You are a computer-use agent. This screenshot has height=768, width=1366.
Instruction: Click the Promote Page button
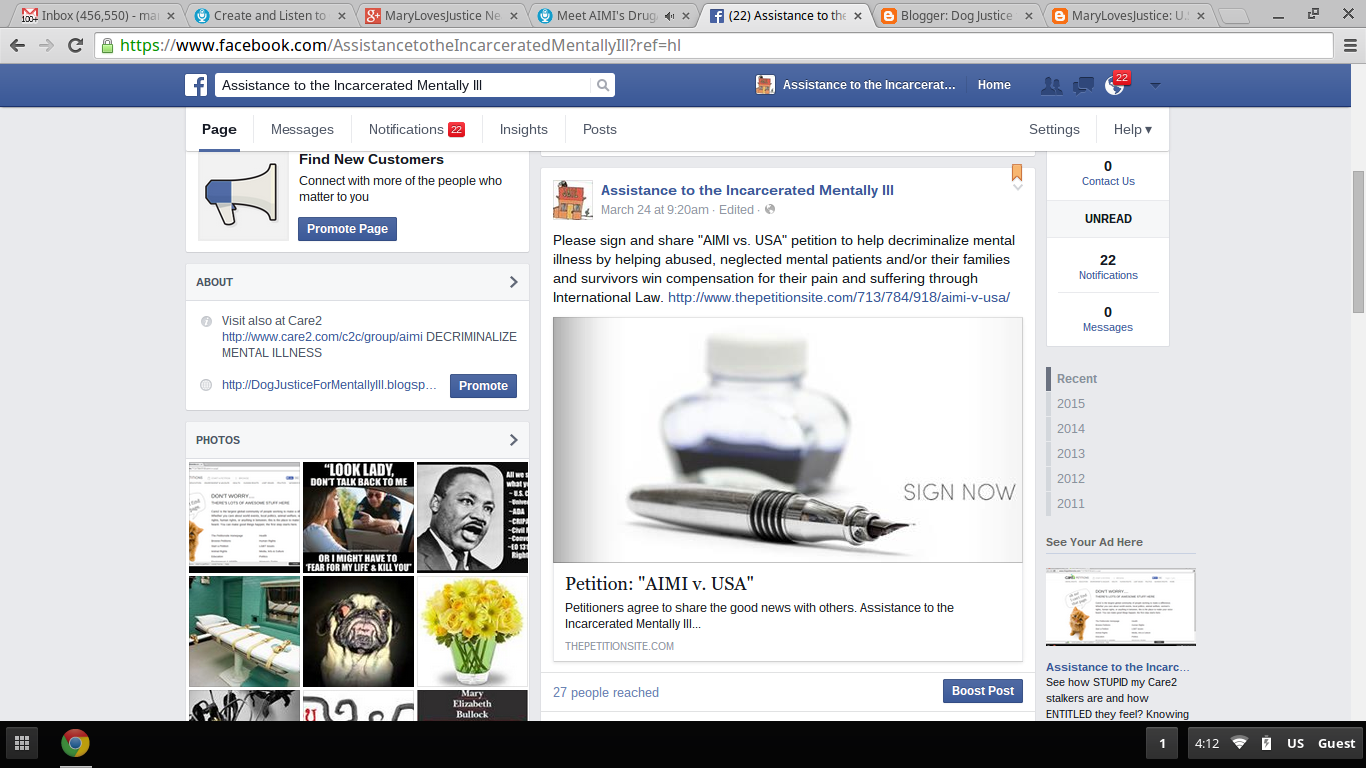[347, 229]
